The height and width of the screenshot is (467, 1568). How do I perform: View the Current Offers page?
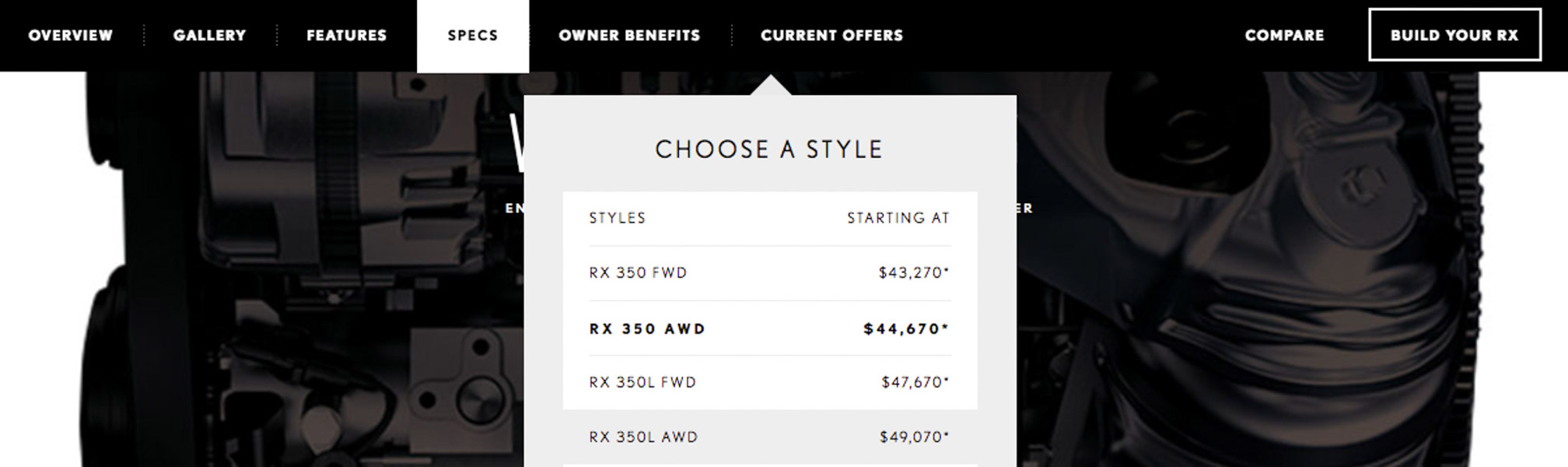point(831,36)
